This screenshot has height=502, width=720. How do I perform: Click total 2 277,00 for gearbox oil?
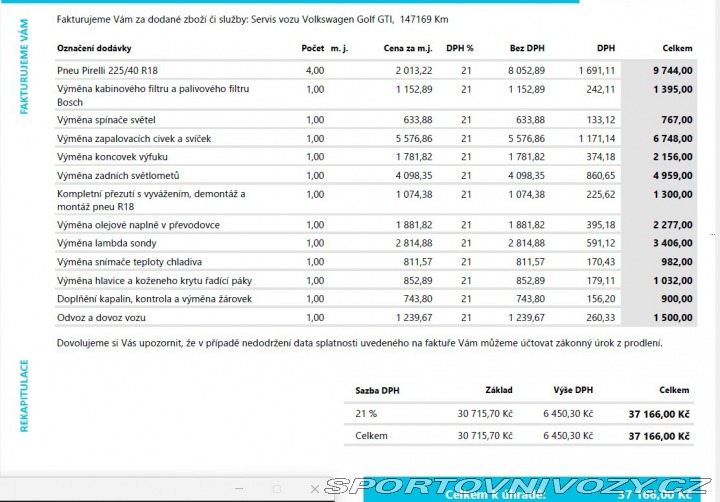pyautogui.click(x=673, y=225)
